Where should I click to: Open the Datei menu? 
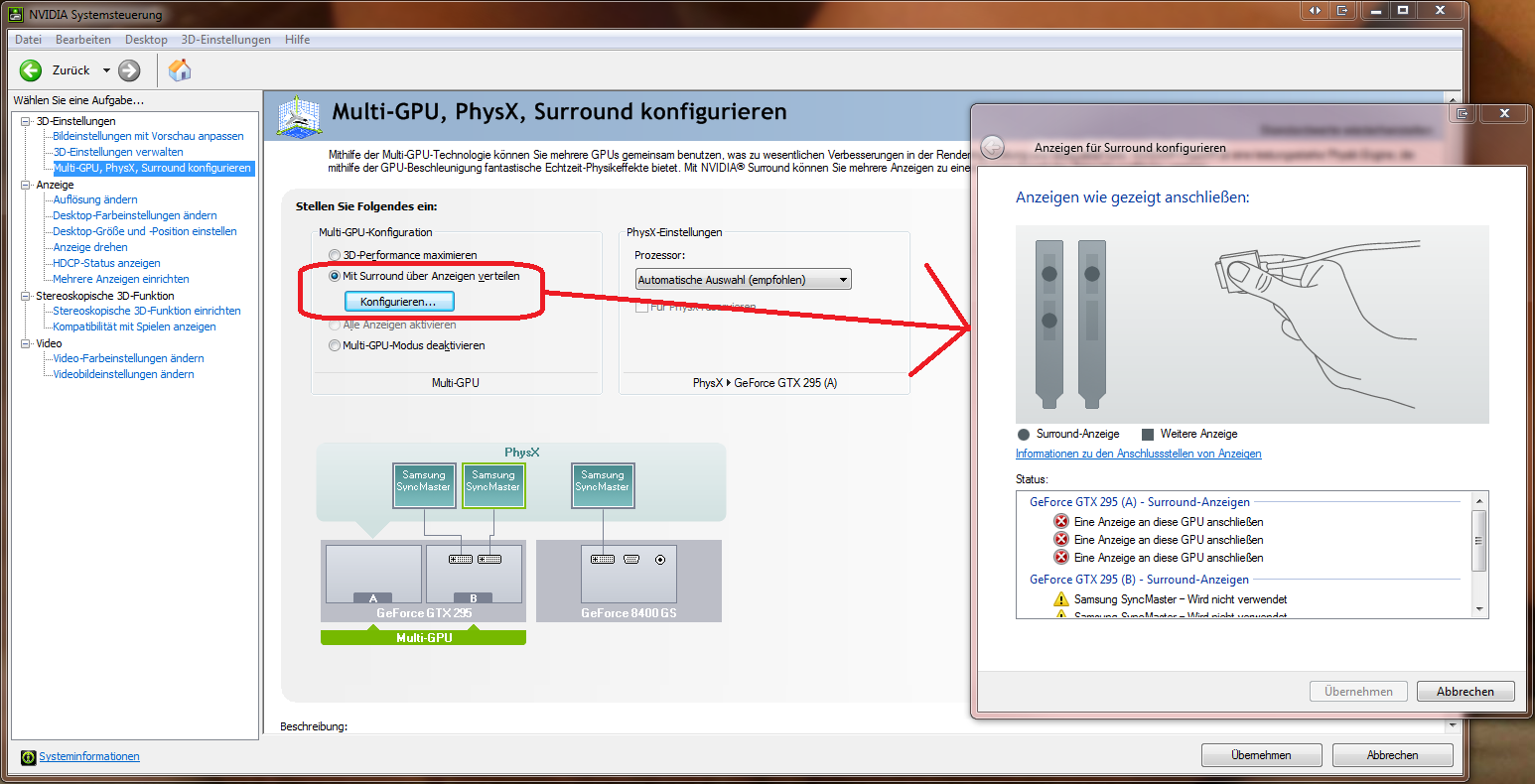tap(28, 40)
